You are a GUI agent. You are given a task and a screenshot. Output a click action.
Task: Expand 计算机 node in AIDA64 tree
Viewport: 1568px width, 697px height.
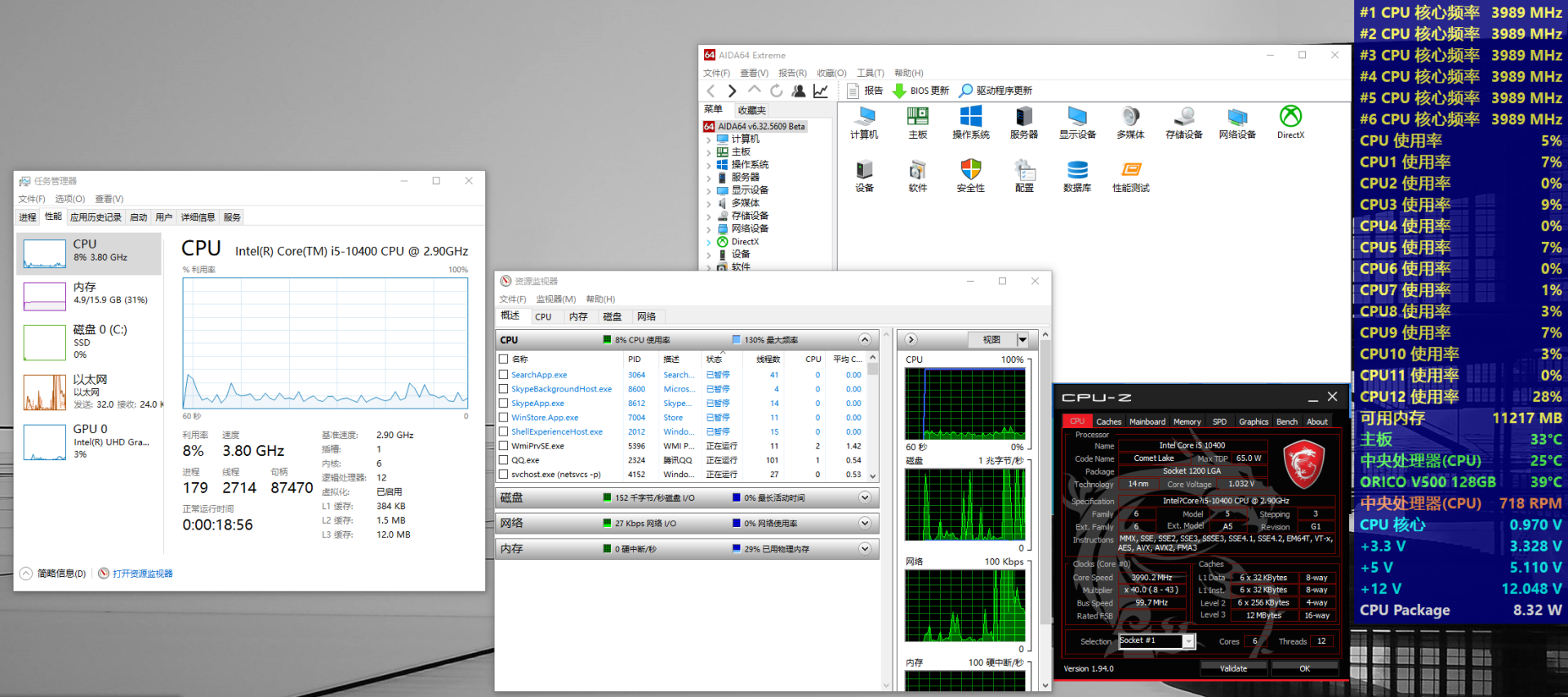click(708, 140)
